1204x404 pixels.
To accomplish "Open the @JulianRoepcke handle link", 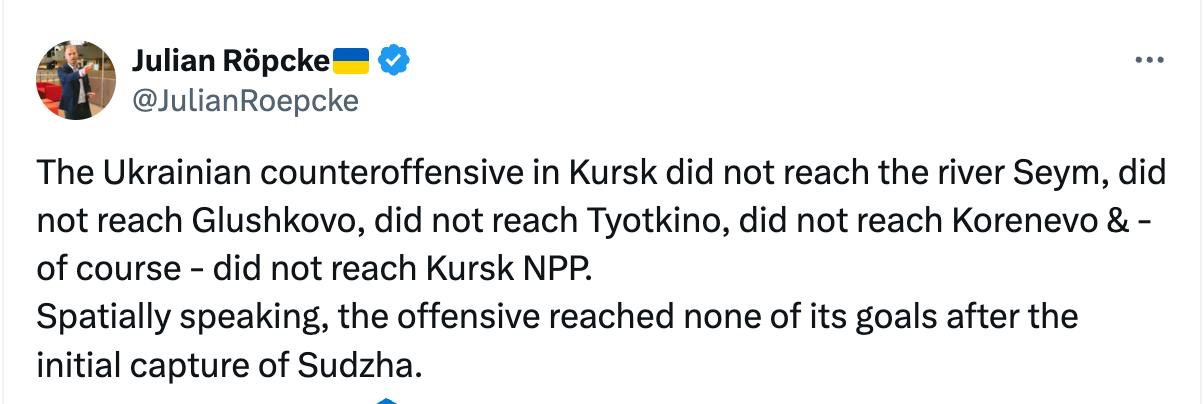I will pyautogui.click(x=244, y=100).
